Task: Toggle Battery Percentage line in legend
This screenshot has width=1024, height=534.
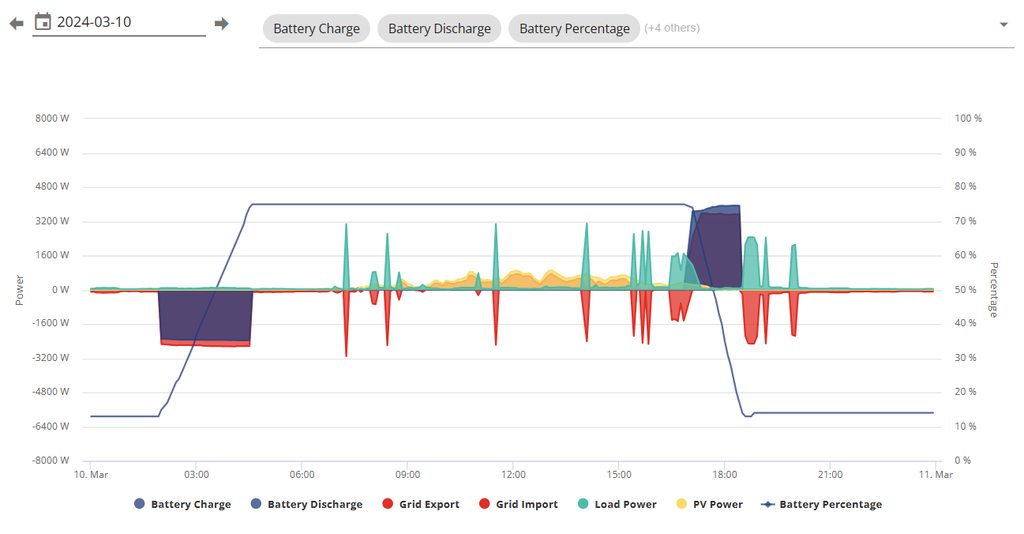Action: coord(830,505)
